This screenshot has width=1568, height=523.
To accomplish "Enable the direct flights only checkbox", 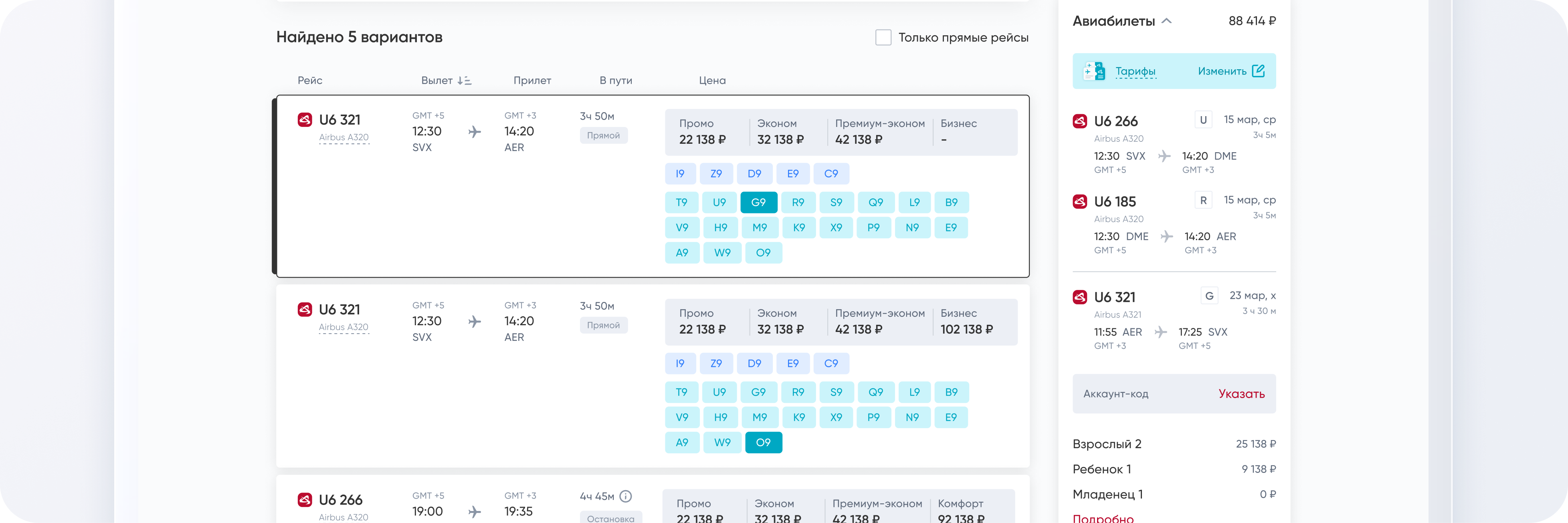I will click(x=883, y=37).
